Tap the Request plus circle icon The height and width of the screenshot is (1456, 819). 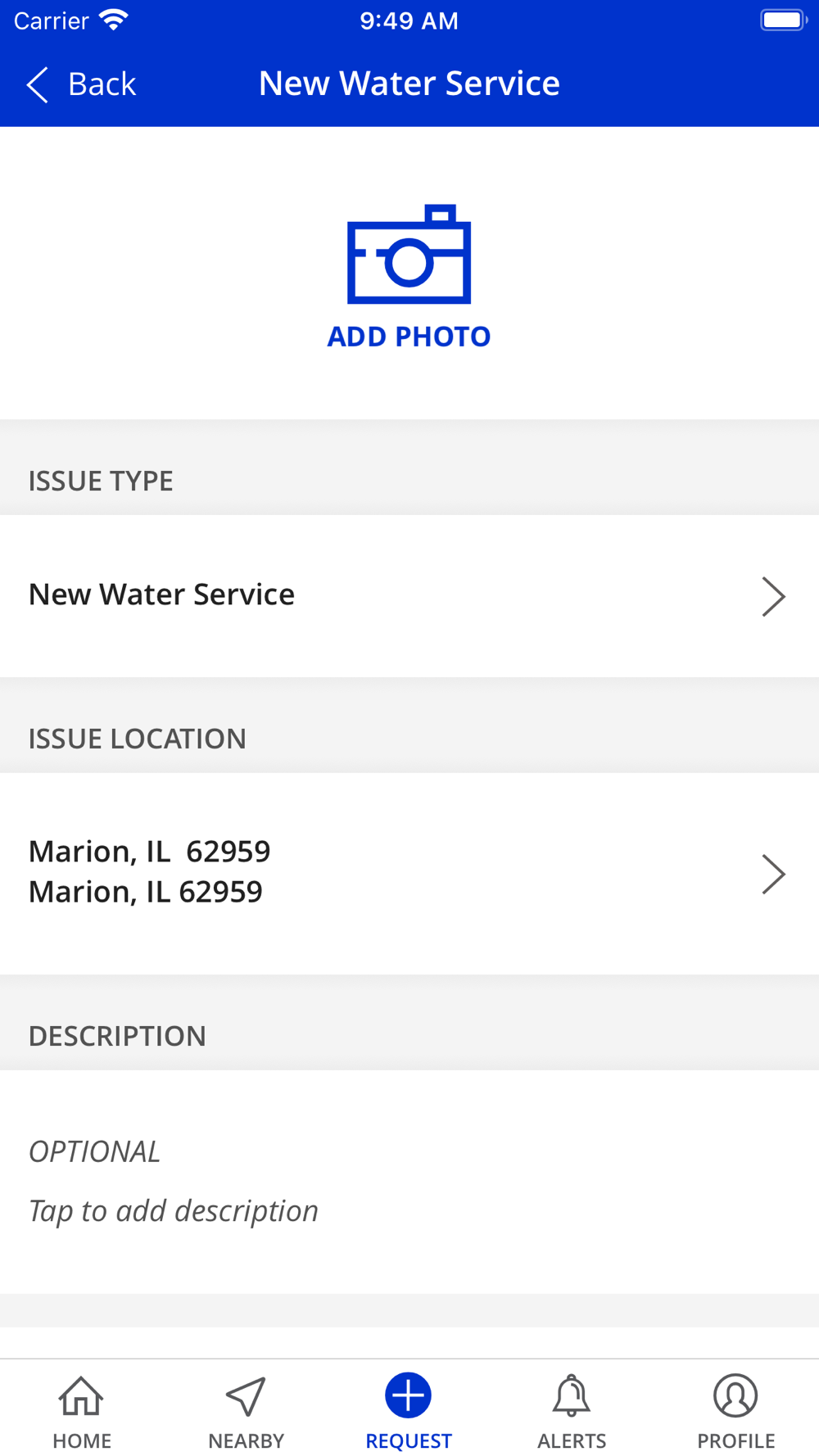(408, 1395)
